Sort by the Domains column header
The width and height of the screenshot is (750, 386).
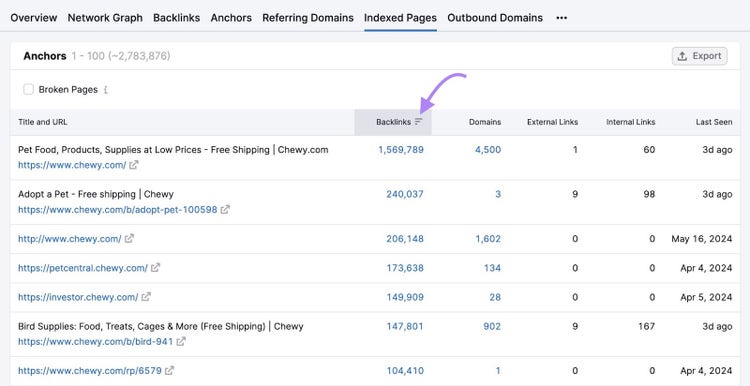(485, 122)
